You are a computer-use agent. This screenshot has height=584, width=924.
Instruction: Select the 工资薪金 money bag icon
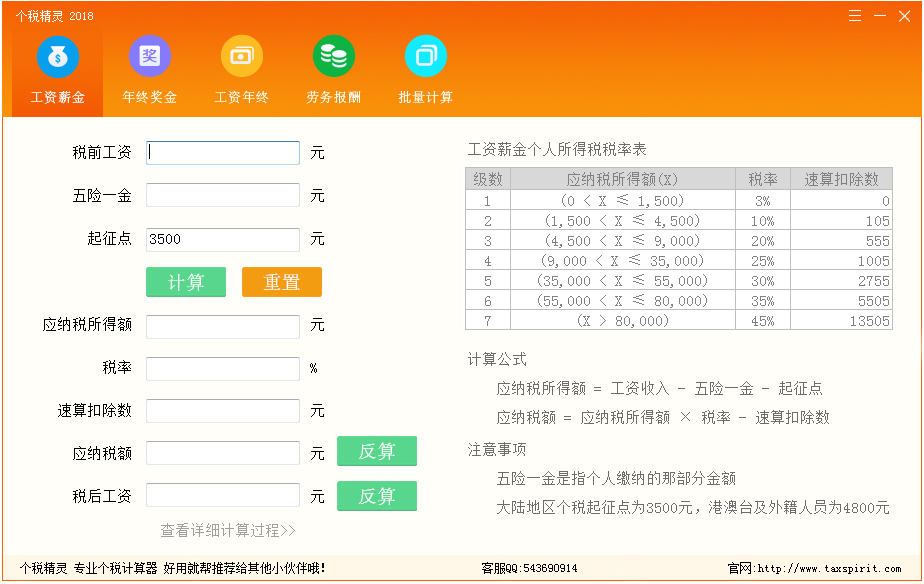(x=57, y=56)
